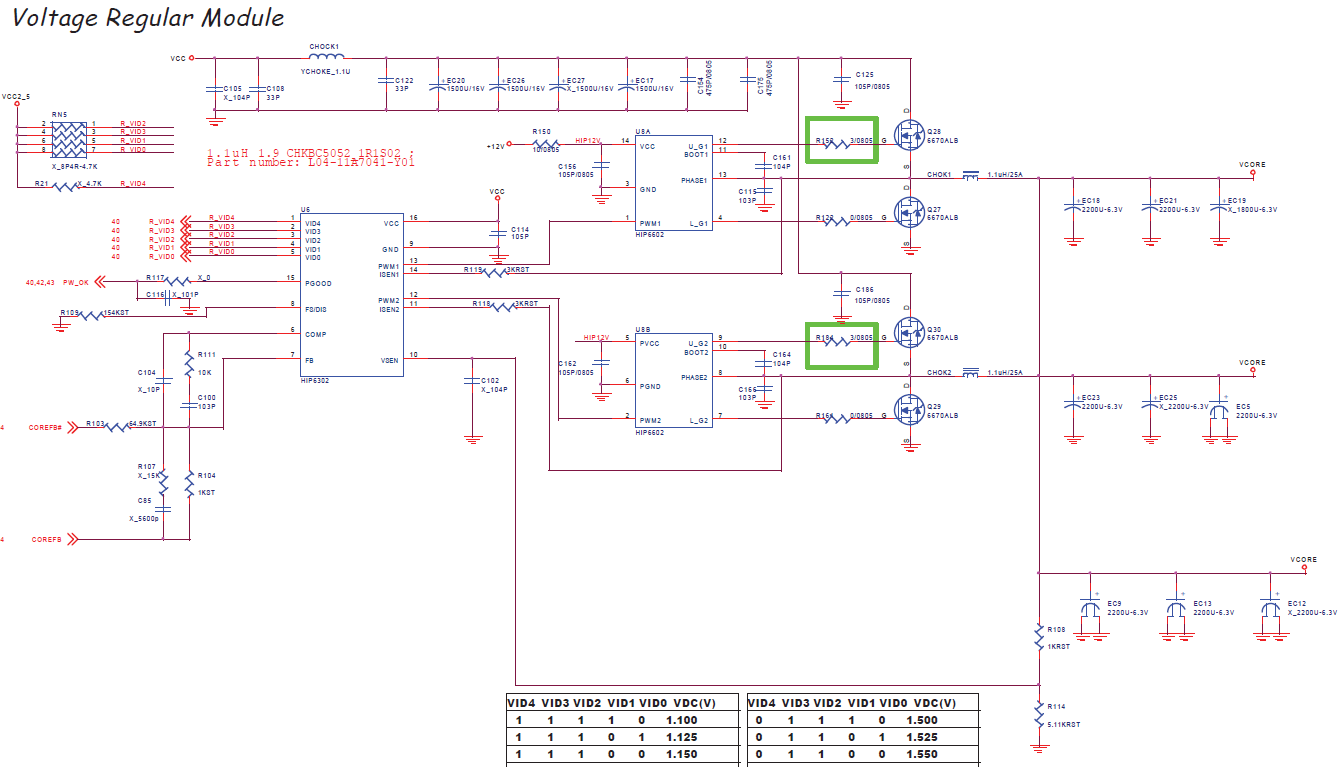
Task: Click resistor R111 symbol
Action: (189, 362)
